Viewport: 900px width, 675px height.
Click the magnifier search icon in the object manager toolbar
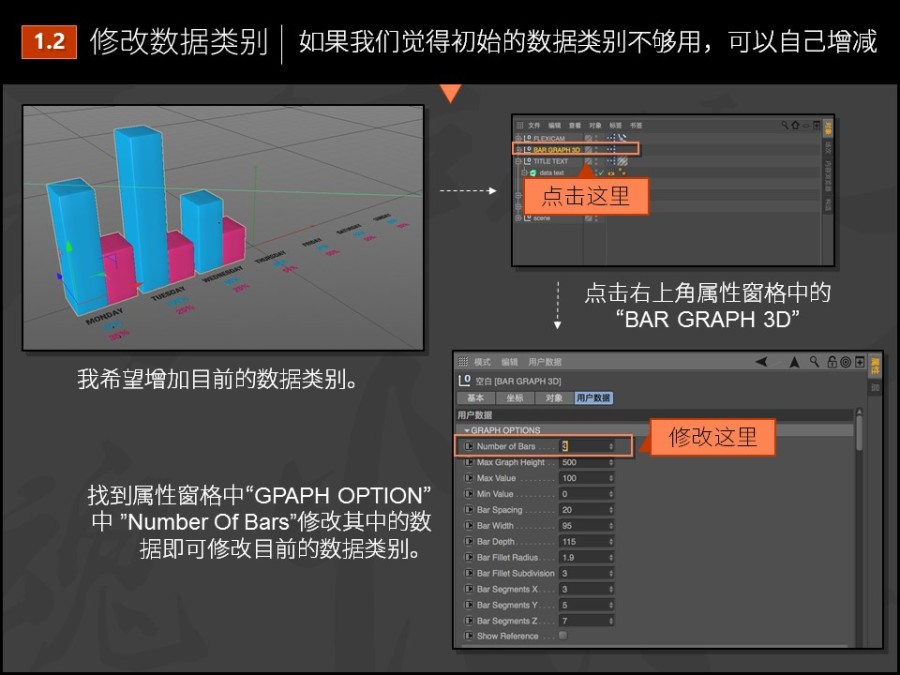785,123
